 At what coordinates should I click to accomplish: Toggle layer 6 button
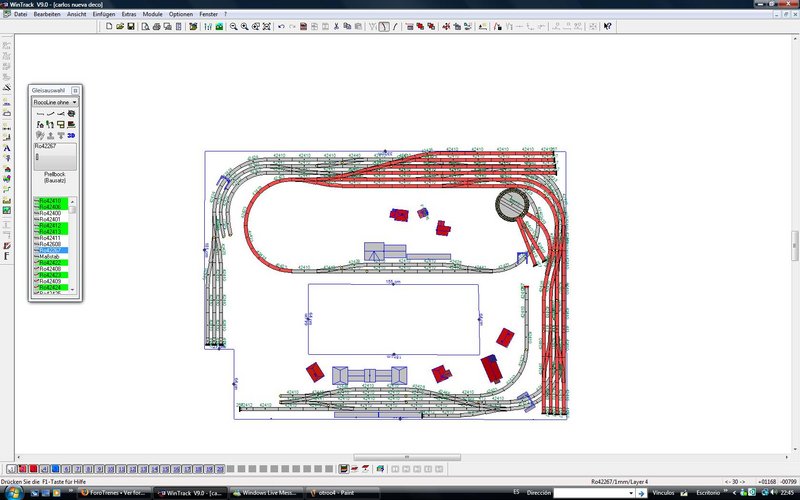tap(66, 469)
